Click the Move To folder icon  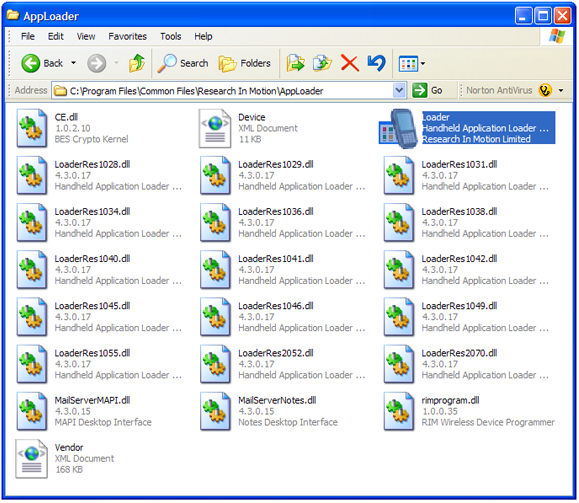[x=295, y=63]
